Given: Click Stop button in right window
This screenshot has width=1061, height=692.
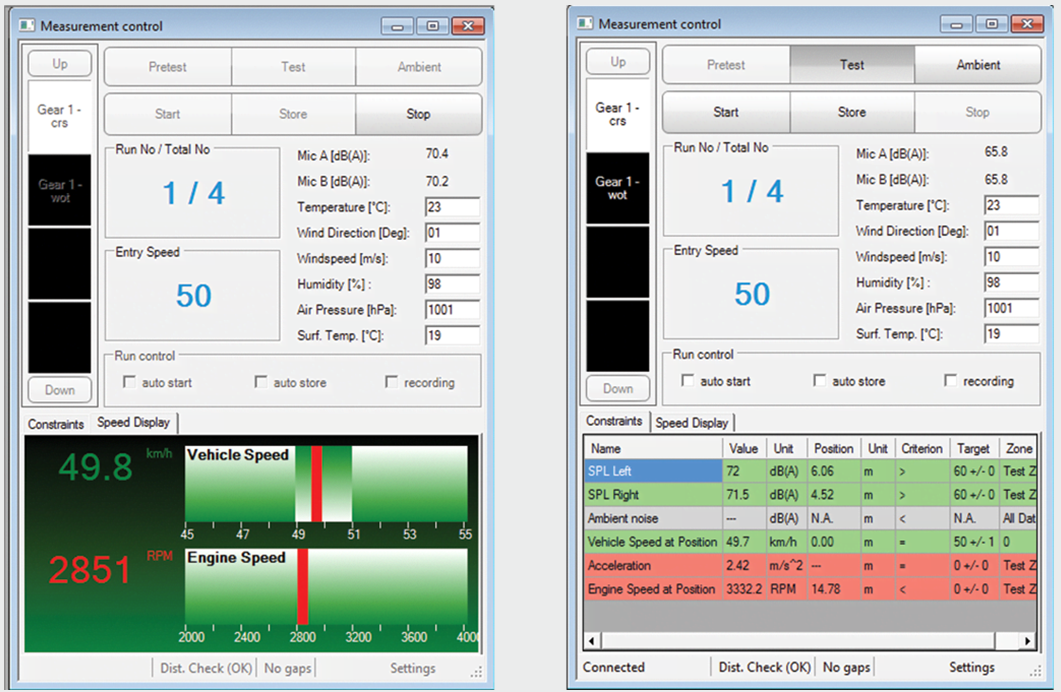Looking at the screenshot, I should point(977,112).
